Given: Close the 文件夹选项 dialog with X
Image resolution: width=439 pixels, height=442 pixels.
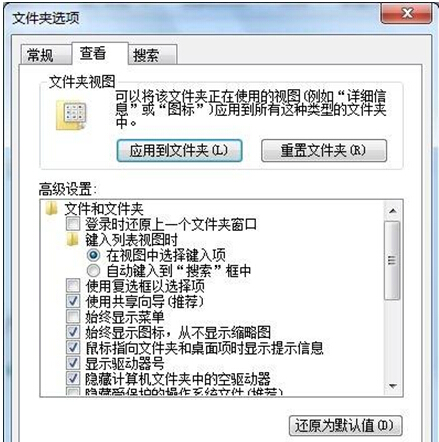Looking at the screenshot, I should (x=406, y=14).
